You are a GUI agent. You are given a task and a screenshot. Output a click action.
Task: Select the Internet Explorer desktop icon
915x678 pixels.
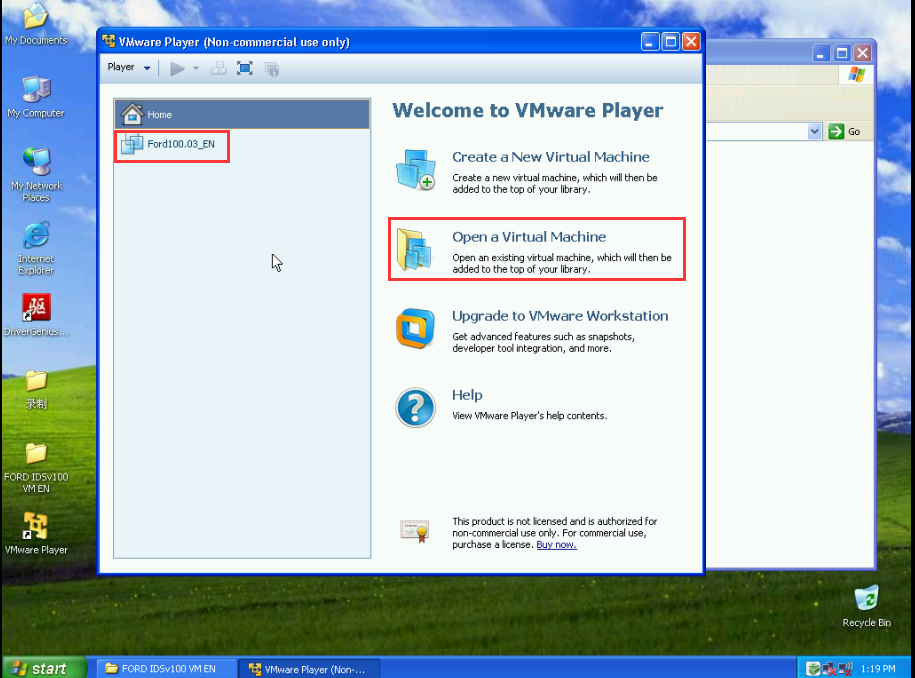[x=36, y=248]
